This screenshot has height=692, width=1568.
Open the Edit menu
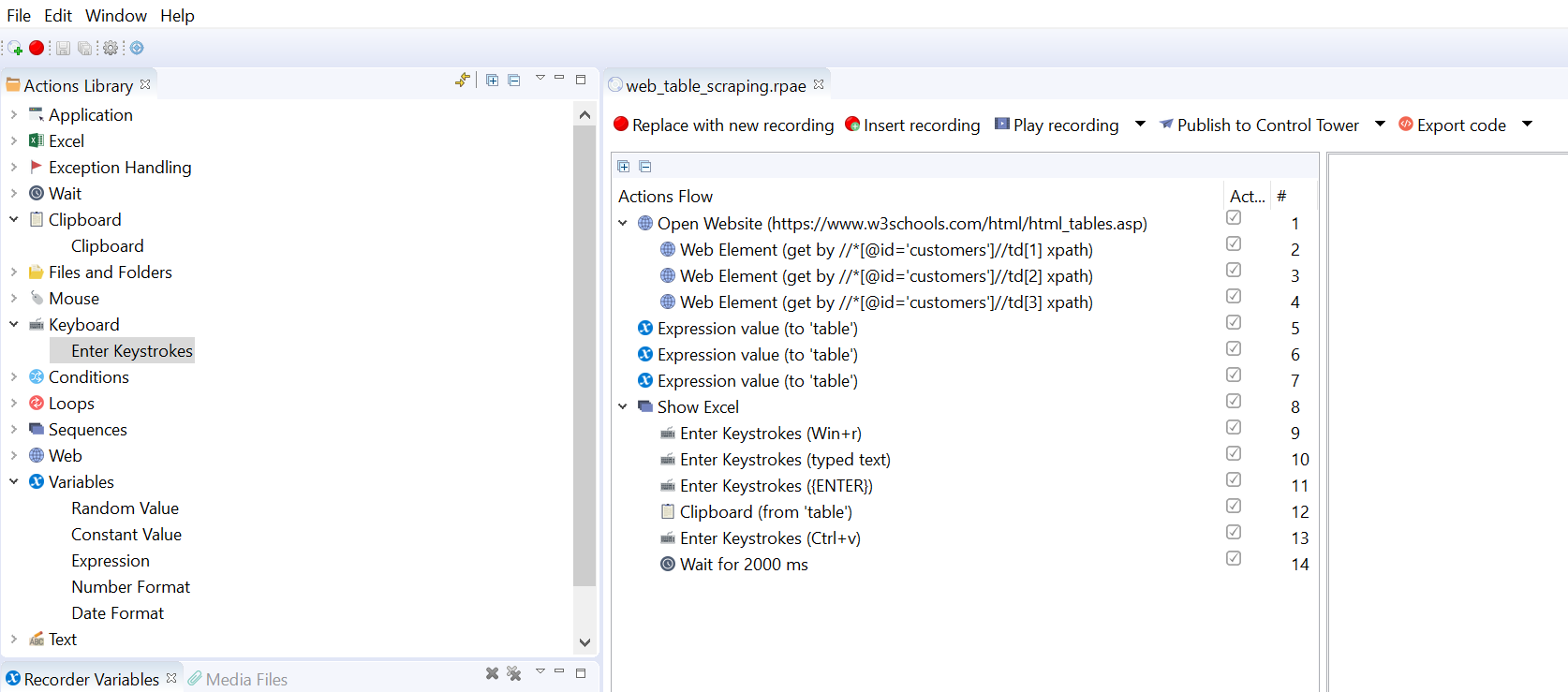point(58,15)
